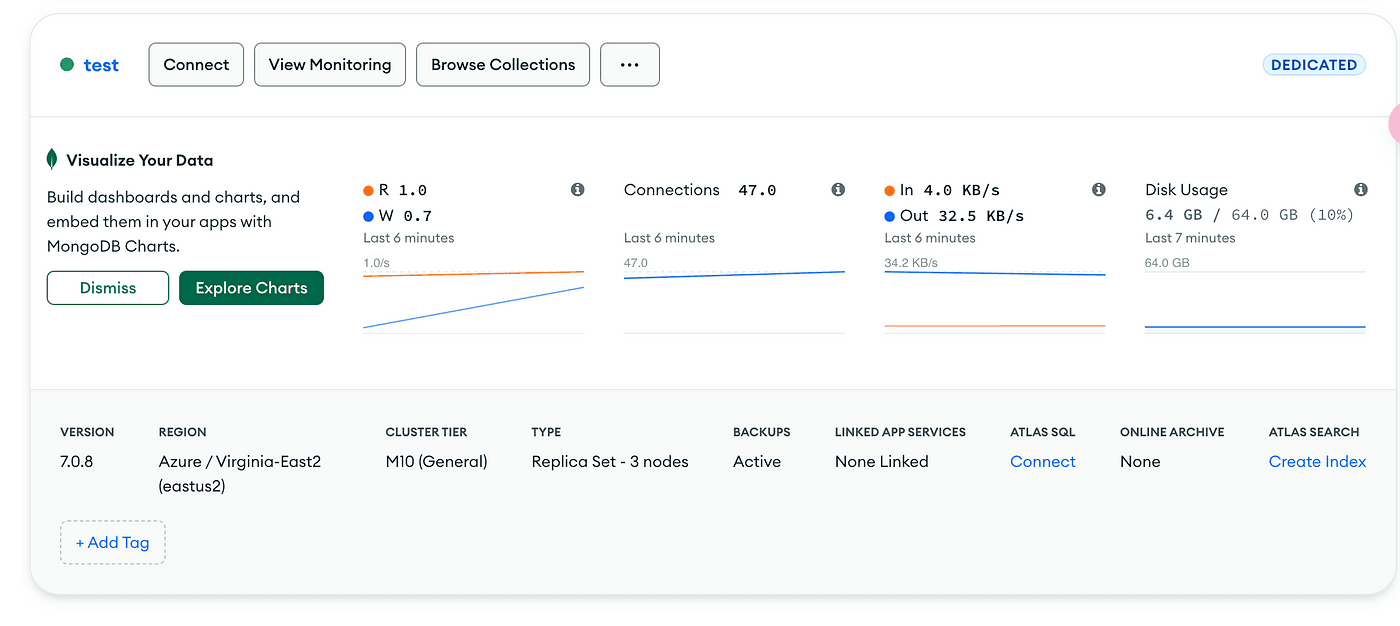Click the DEDICATED tier badge
Screen dimensions: 1400x626
tap(1314, 64)
